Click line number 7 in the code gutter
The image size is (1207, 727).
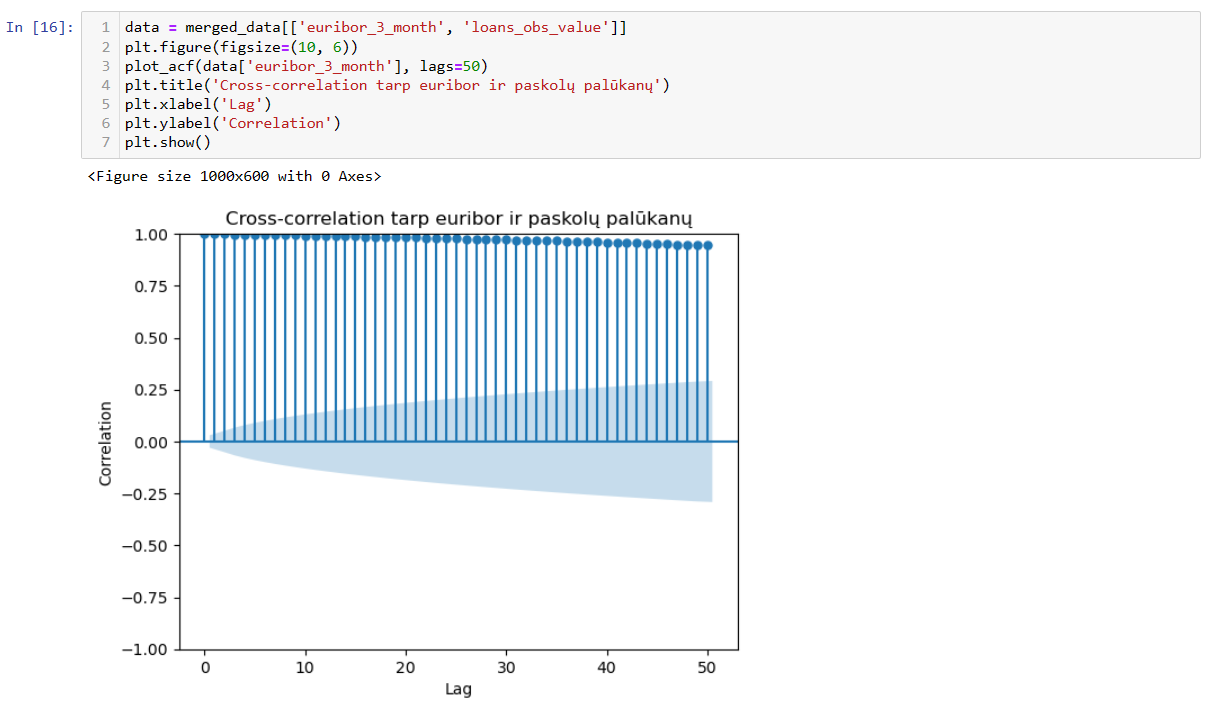coord(105,142)
